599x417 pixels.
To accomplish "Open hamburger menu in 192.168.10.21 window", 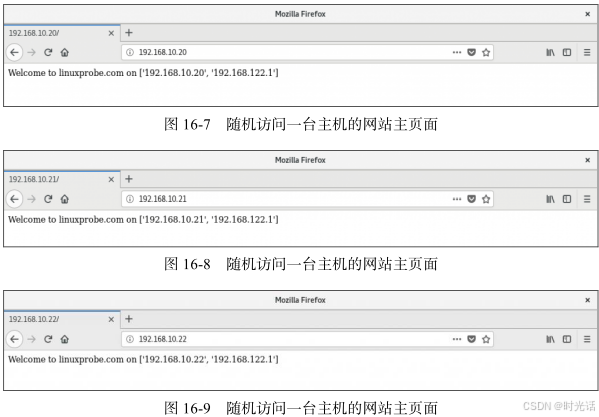I will [587, 199].
